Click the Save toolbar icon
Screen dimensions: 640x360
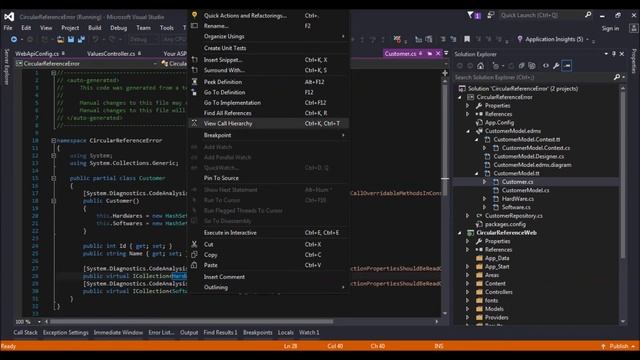tap(71, 39)
